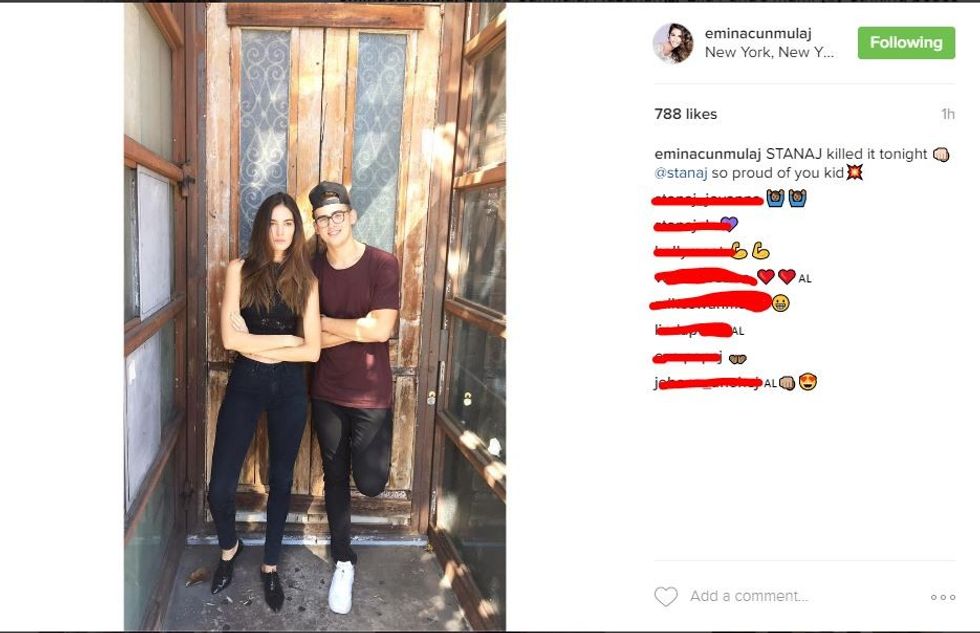Screen dimensions: 980x633
Task: Click the Add a comment field
Action: 749,596
